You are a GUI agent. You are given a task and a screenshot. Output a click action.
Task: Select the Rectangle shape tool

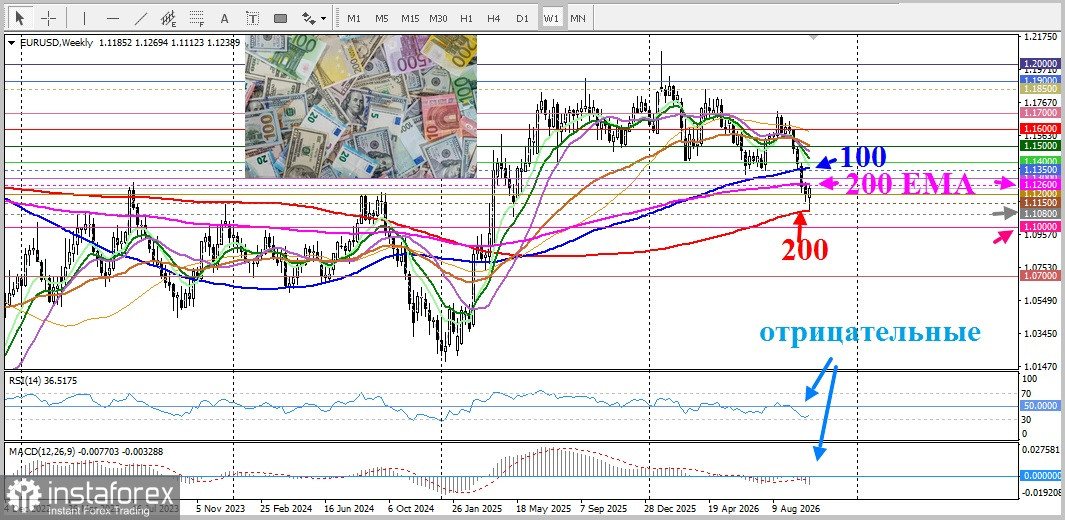(x=281, y=18)
